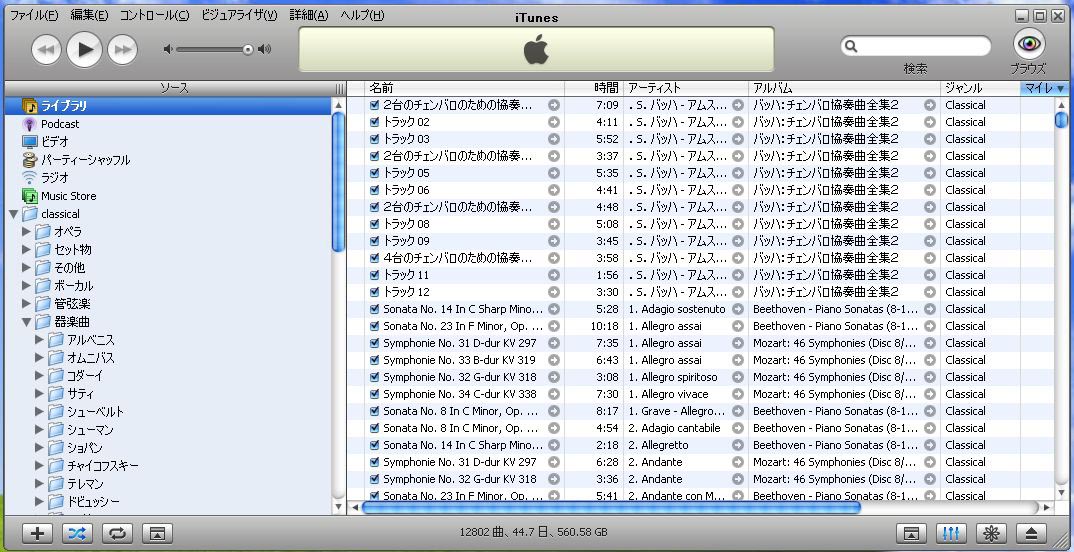Eject disc with eject button

click(x=1031, y=534)
